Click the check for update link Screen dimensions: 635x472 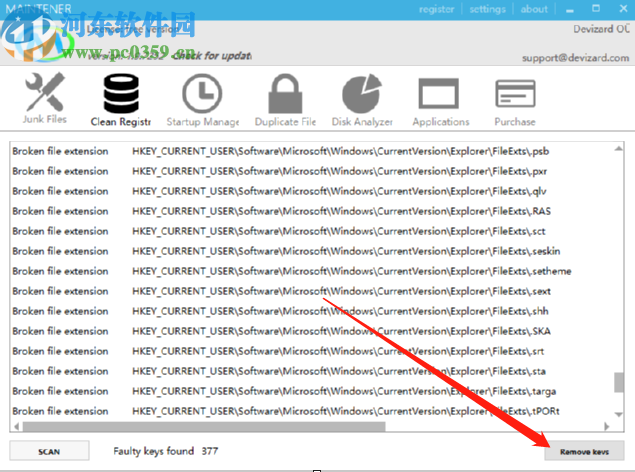[213, 55]
